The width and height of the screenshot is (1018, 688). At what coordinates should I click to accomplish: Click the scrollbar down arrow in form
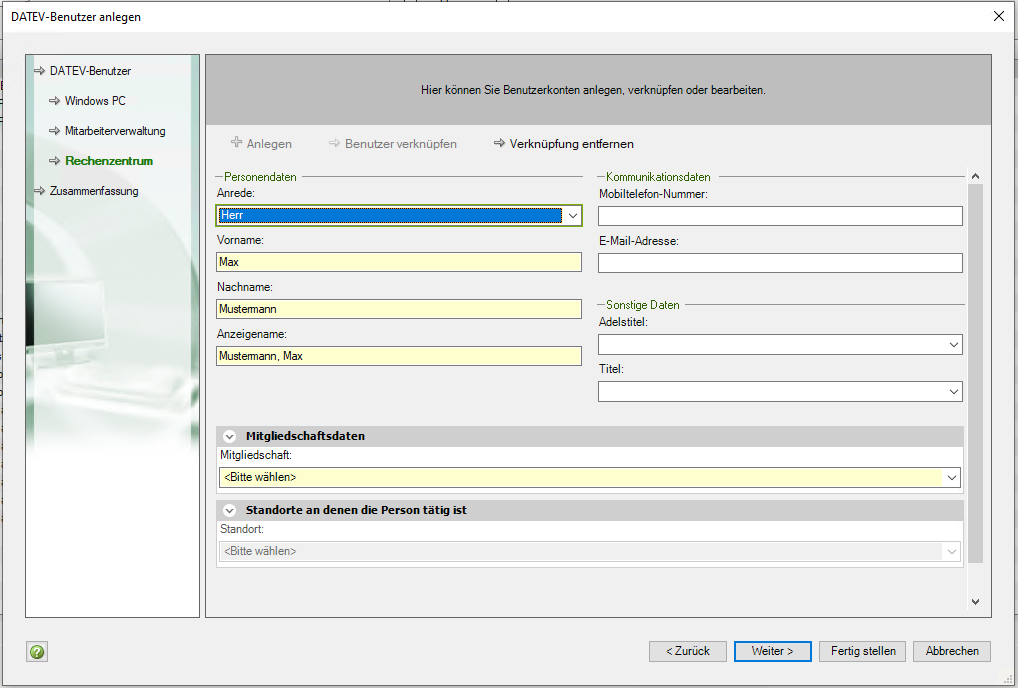click(975, 602)
